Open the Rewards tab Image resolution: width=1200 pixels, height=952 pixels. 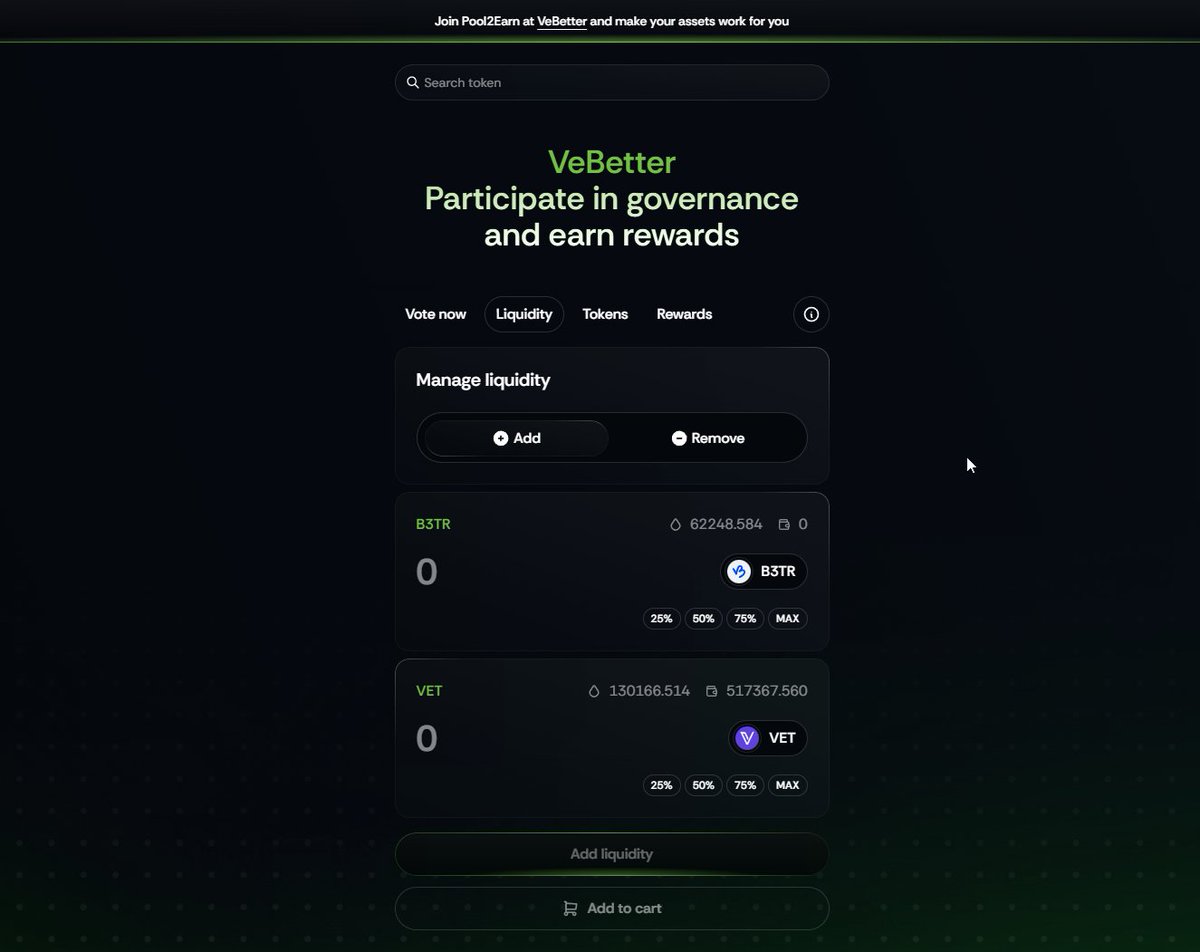point(684,314)
